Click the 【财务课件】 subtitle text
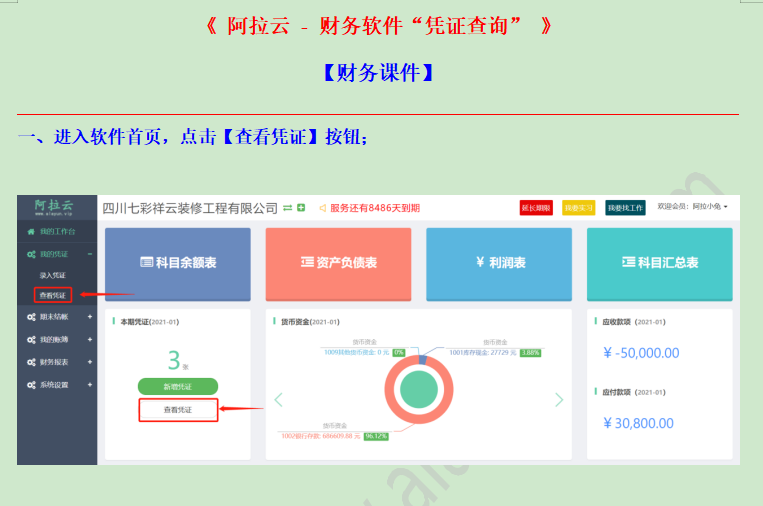This screenshot has width=763, height=506. point(379,73)
